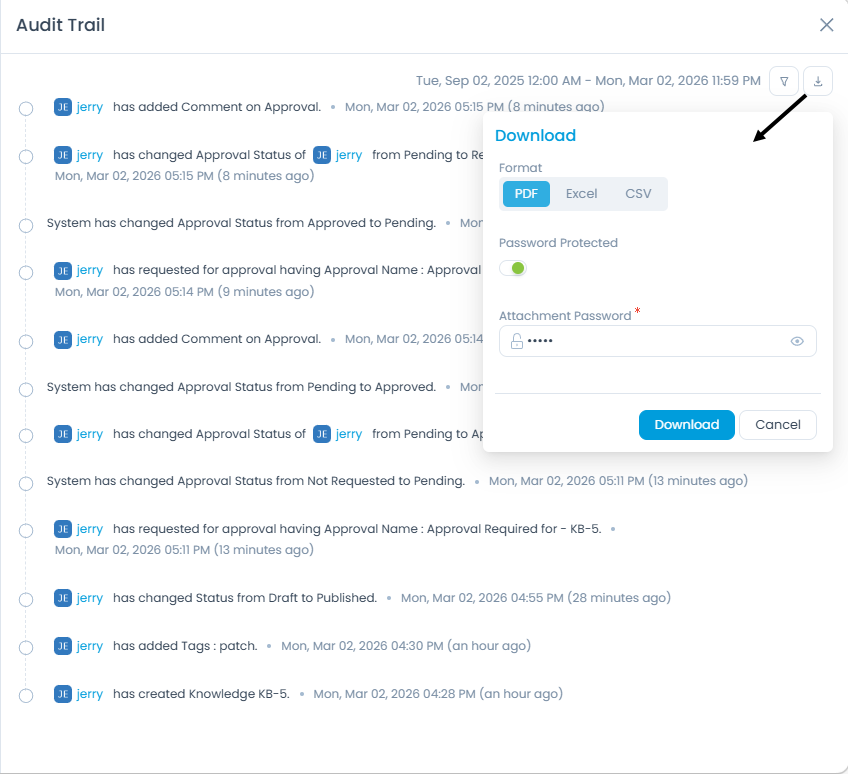Image resolution: width=848 pixels, height=774 pixels.
Task: Click the lock icon in the password field
Action: 514,341
